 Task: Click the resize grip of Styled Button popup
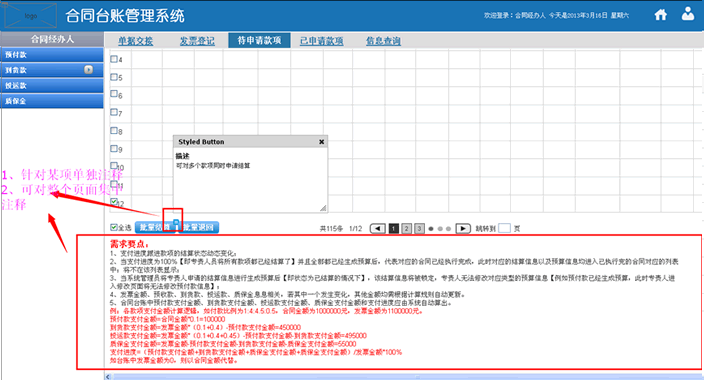tap(323, 208)
